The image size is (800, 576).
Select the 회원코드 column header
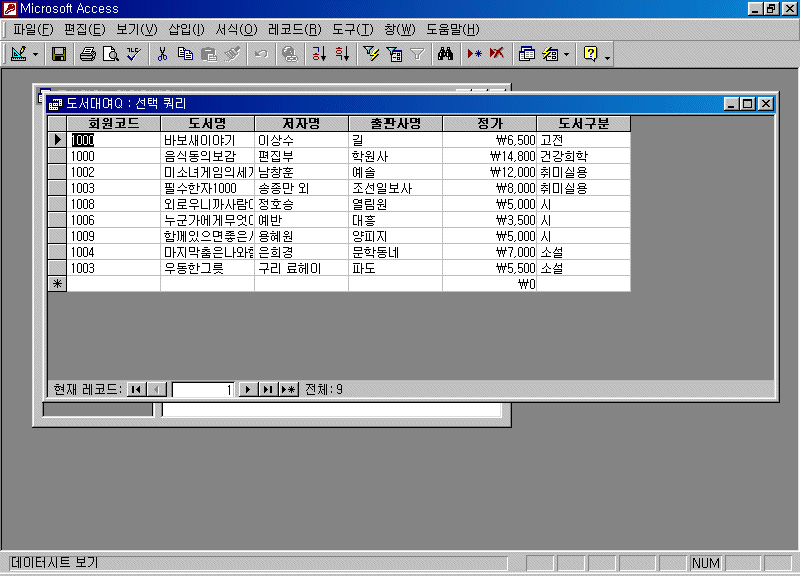(x=113, y=123)
